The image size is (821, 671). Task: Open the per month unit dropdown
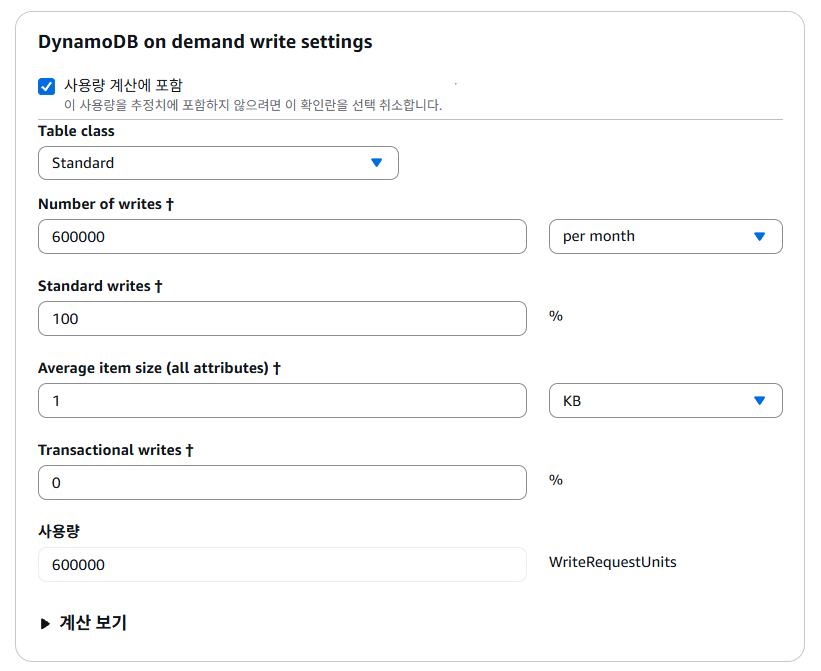[x=665, y=237]
